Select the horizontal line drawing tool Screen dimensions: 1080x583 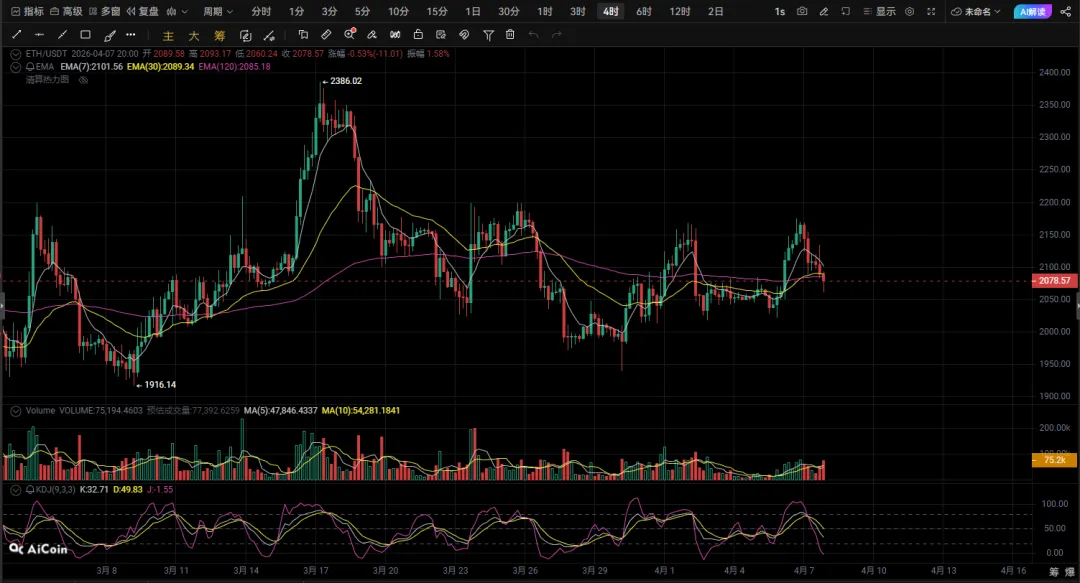click(x=39, y=34)
